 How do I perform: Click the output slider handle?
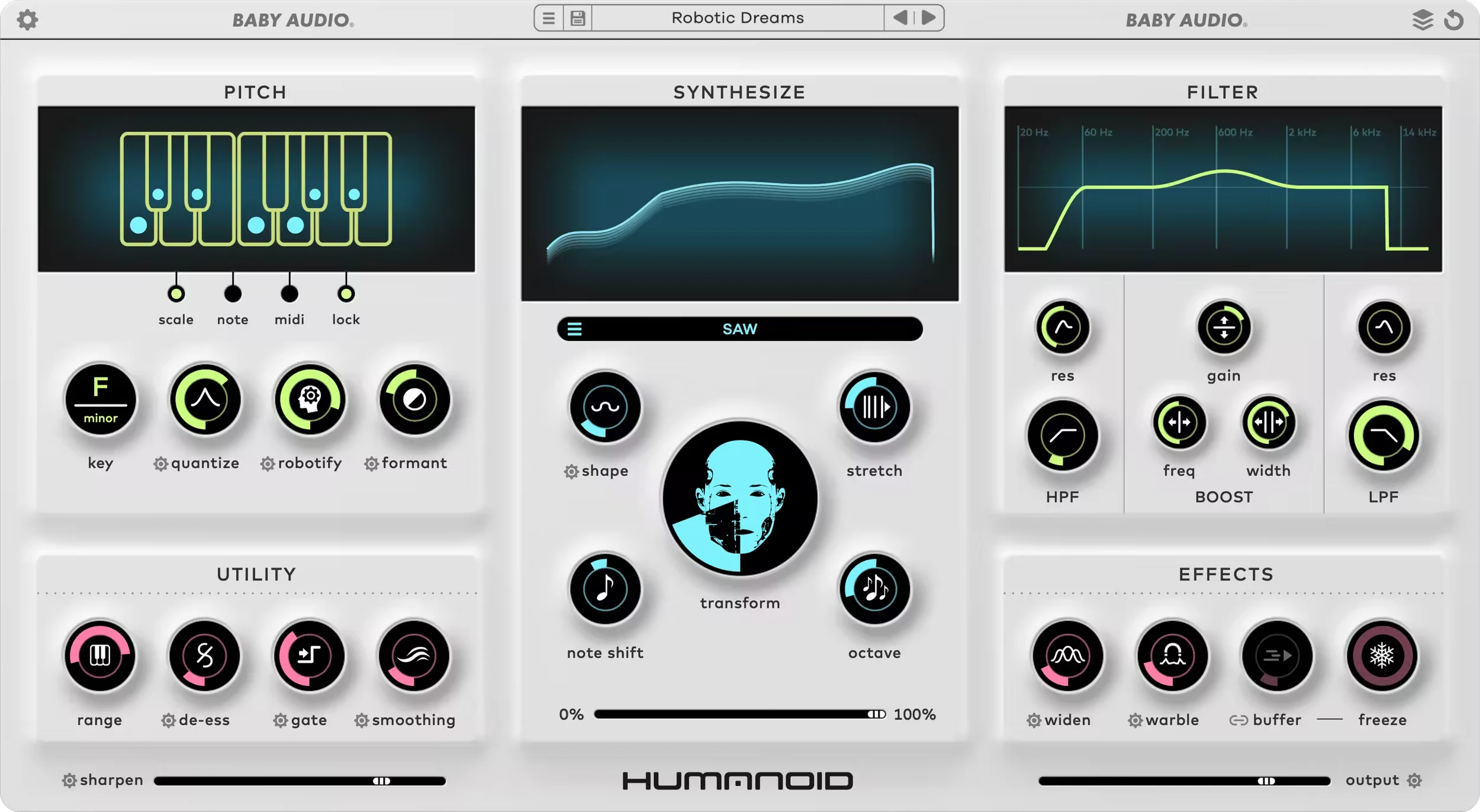click(1266, 781)
